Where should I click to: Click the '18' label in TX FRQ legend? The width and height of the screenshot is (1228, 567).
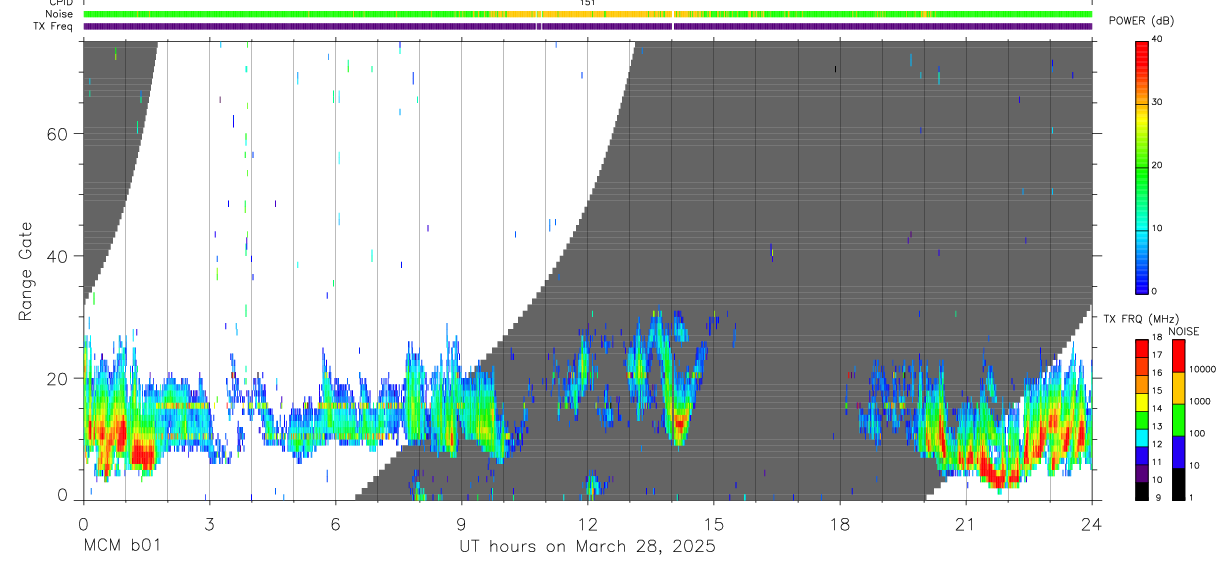(x=1156, y=336)
